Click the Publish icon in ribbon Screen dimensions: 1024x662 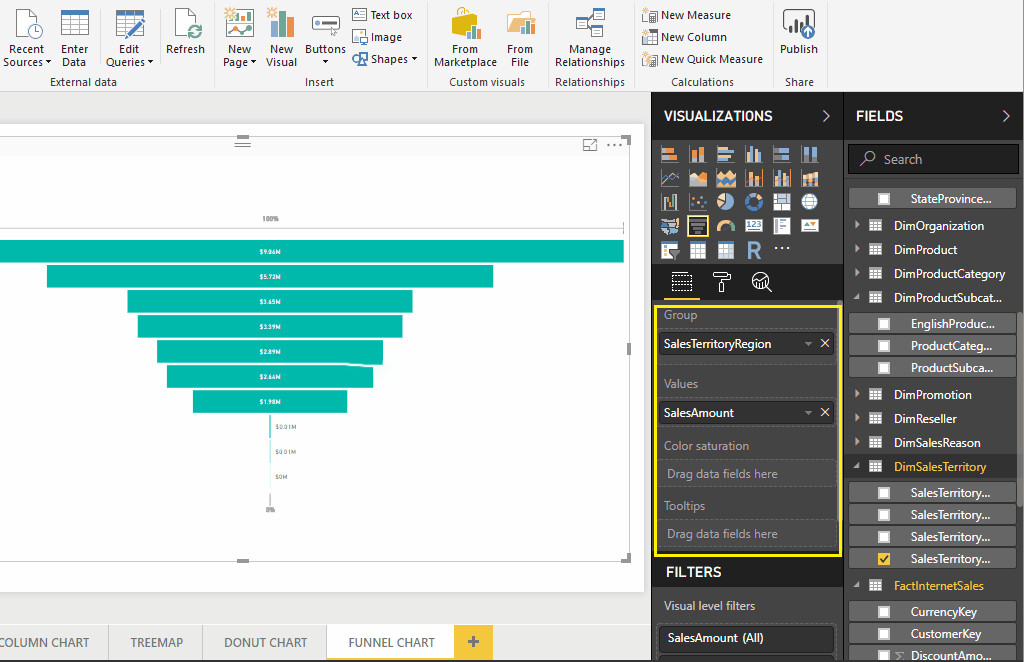point(798,33)
